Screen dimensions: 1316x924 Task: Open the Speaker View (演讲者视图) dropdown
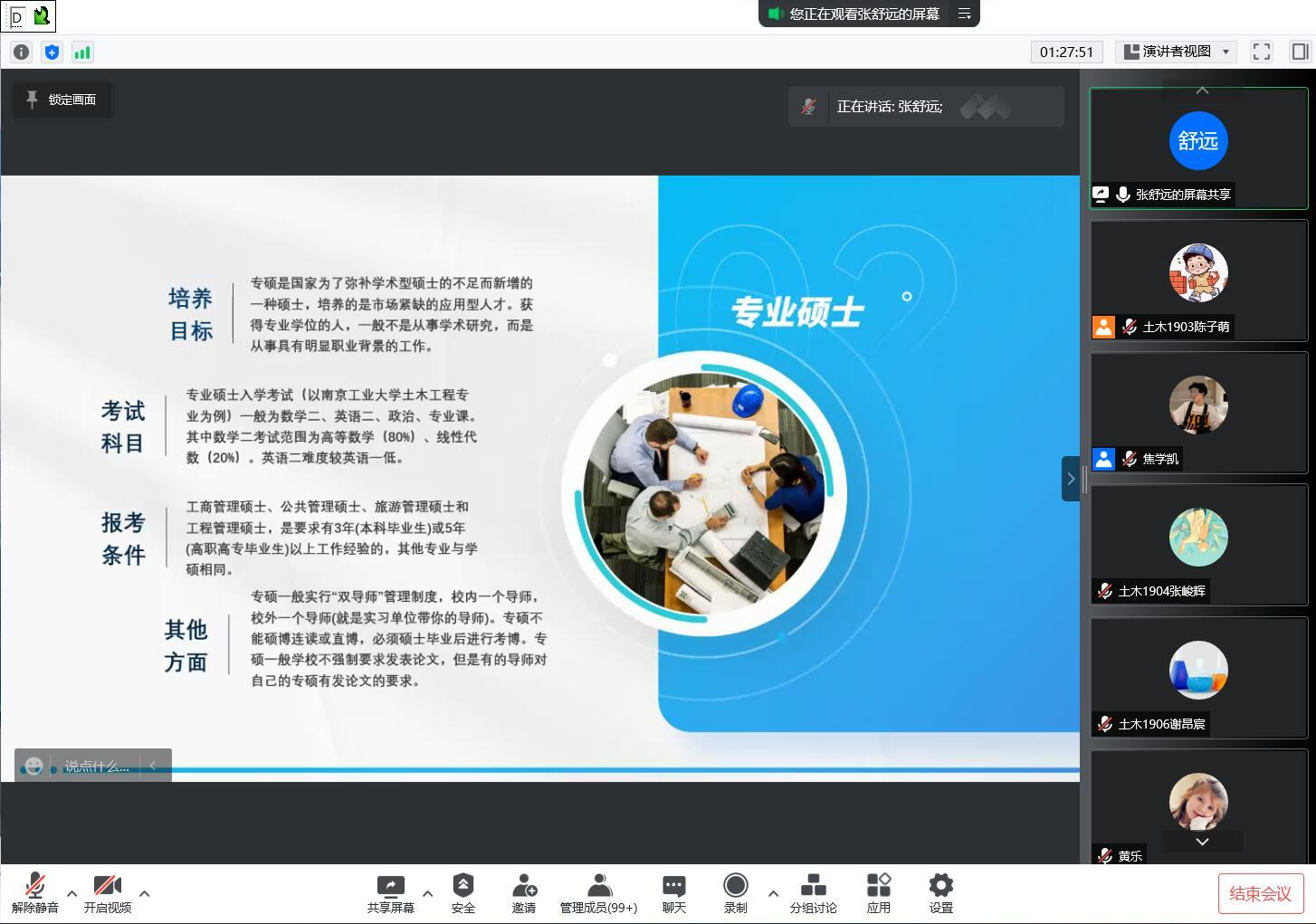[x=1177, y=52]
